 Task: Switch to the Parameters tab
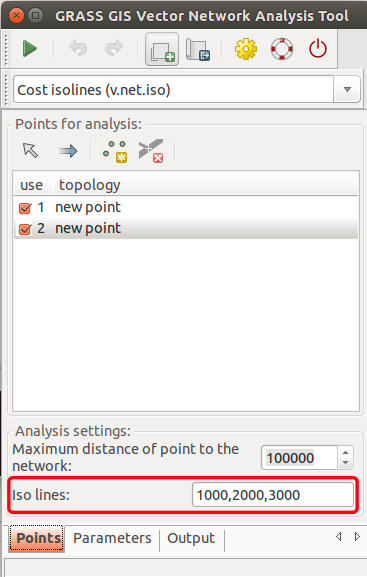click(x=112, y=538)
